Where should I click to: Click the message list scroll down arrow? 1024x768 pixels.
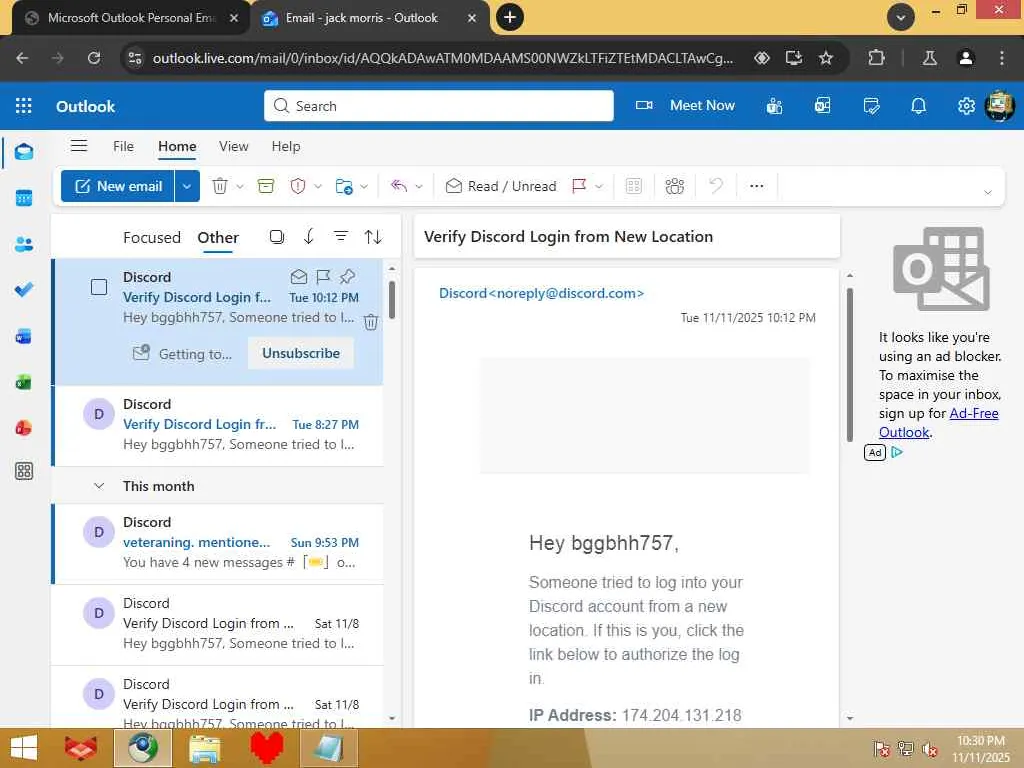tap(392, 718)
